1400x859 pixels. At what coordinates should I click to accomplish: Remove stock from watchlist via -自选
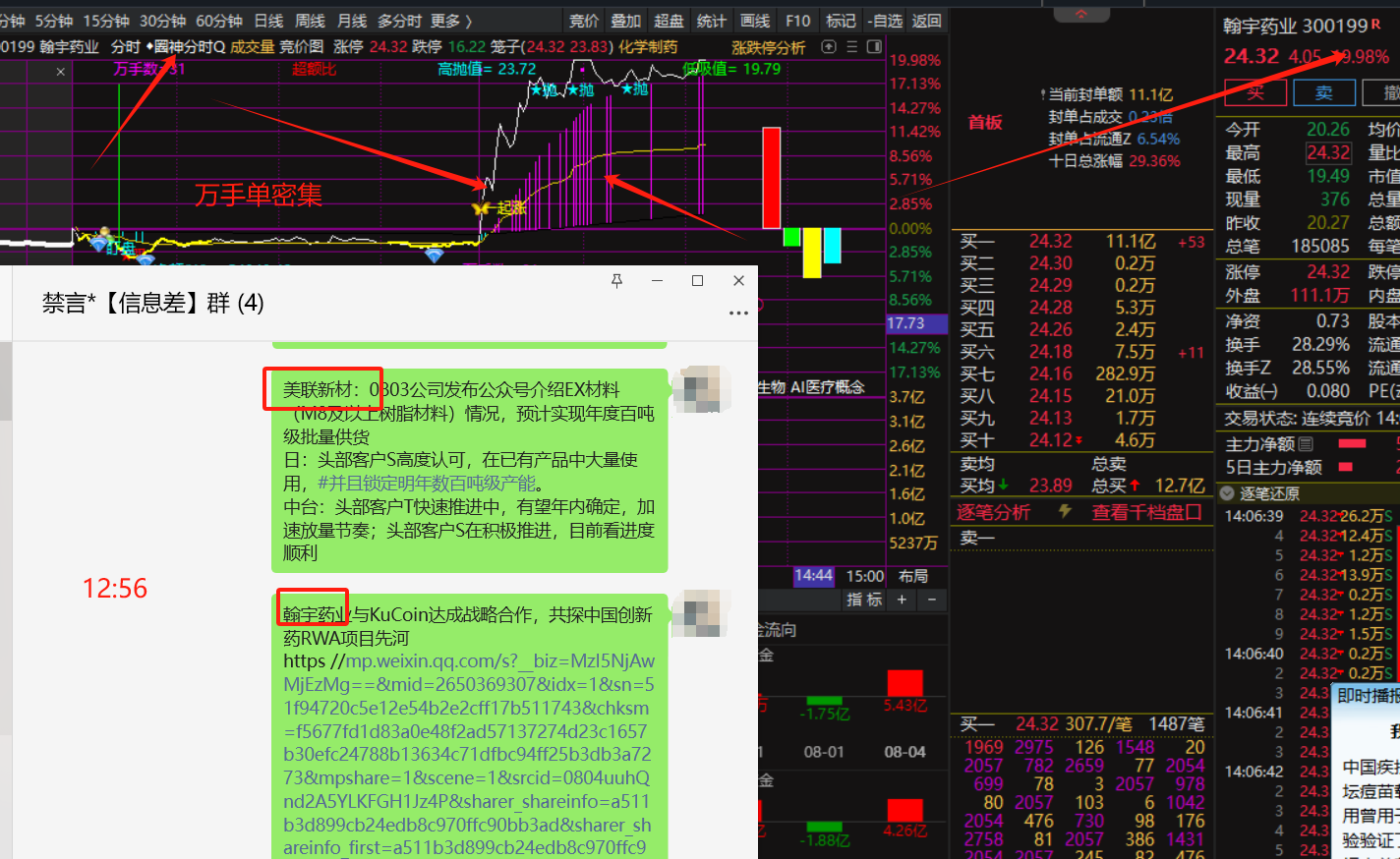click(885, 21)
